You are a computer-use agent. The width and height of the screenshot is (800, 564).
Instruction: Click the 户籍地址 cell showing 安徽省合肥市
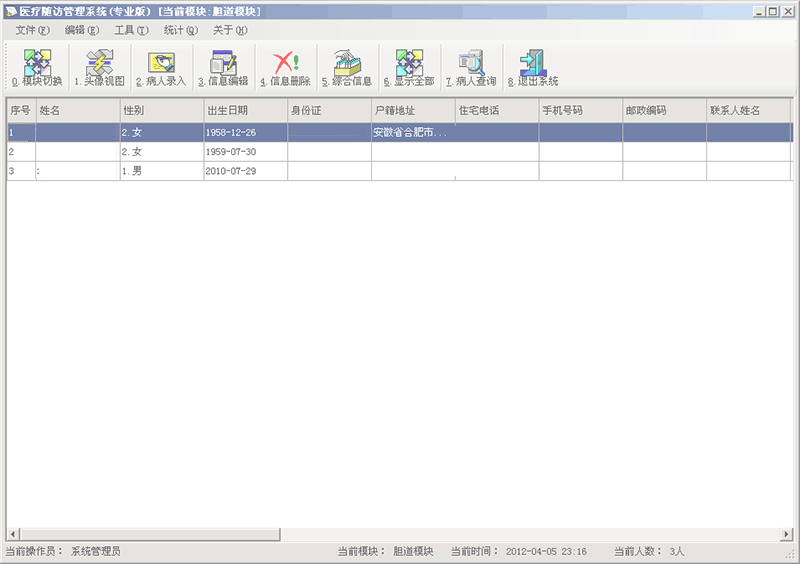point(412,132)
